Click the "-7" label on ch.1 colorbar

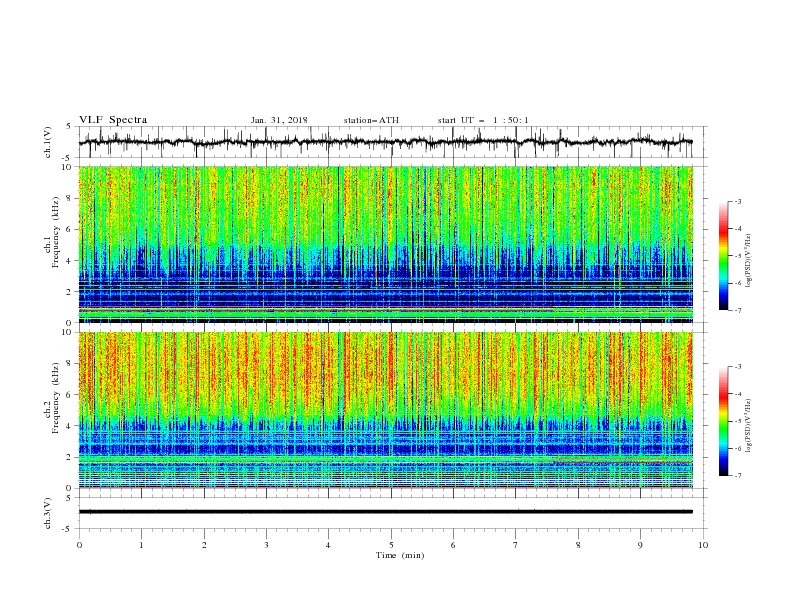tap(738, 310)
